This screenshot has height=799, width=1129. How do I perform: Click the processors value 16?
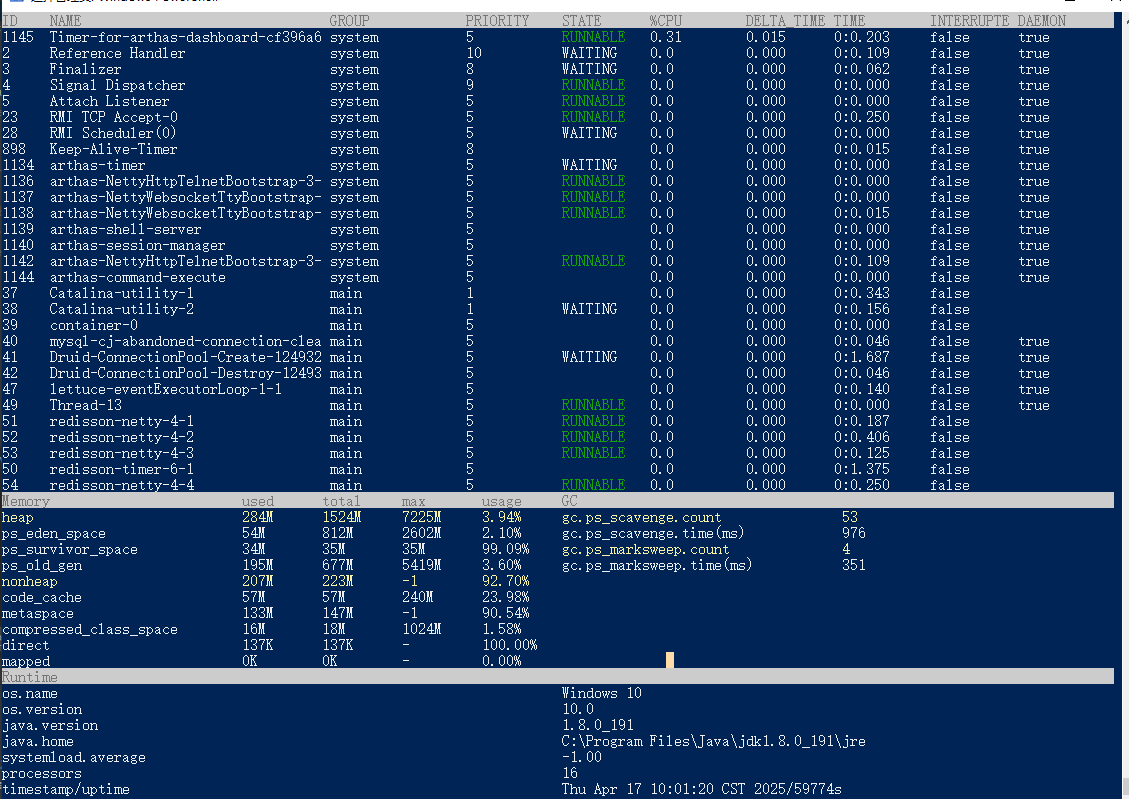570,773
